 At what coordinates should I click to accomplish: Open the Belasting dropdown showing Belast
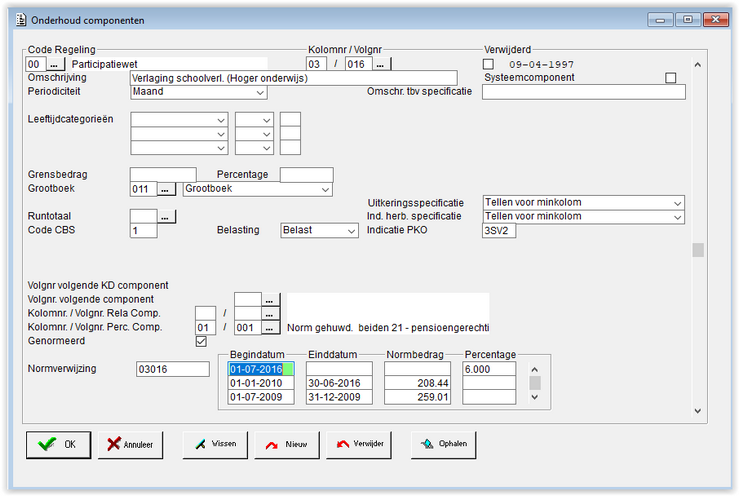click(319, 231)
